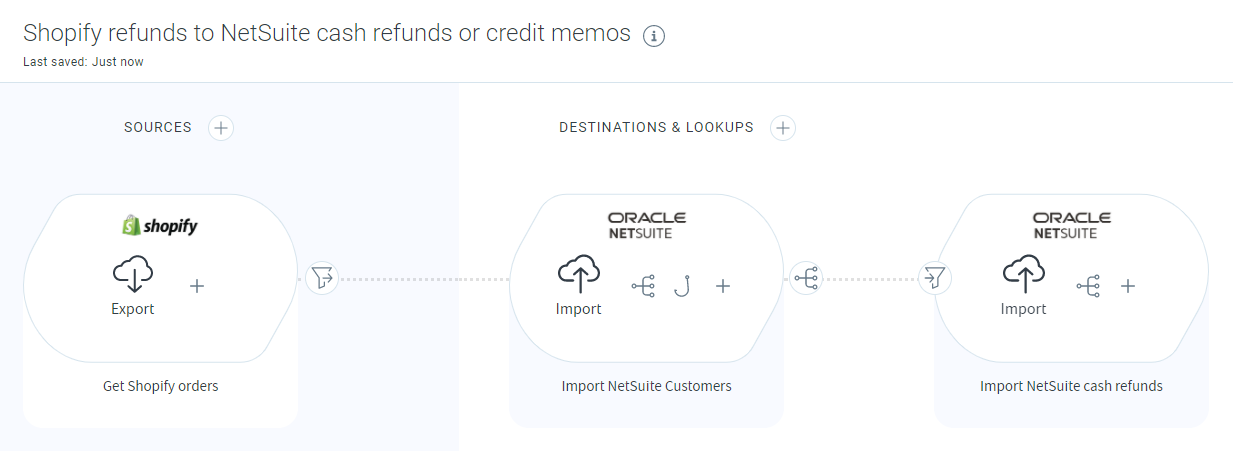Open cash refunds Import upload icon
Image resolution: width=1233 pixels, height=451 pixels.
tap(1023, 275)
